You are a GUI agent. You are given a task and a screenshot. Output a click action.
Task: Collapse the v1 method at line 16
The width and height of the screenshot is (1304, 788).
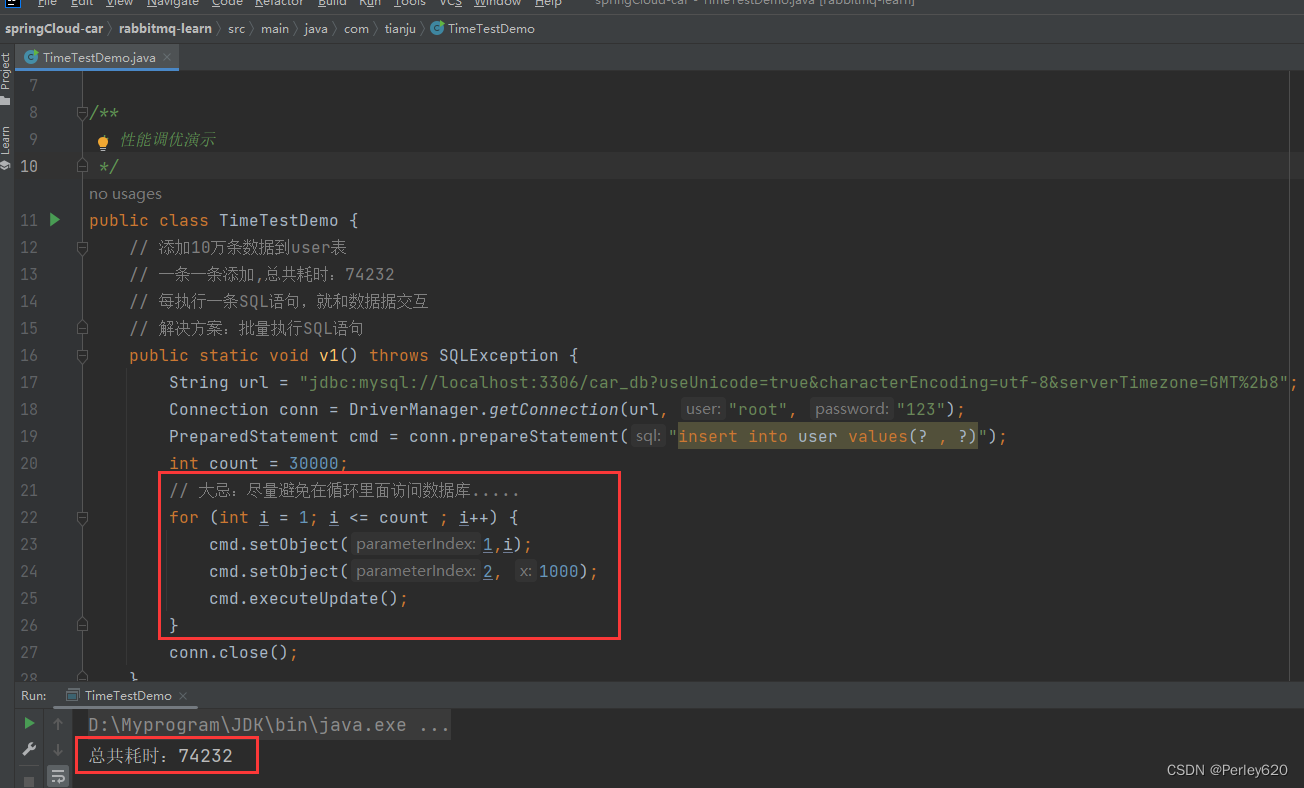coord(82,355)
